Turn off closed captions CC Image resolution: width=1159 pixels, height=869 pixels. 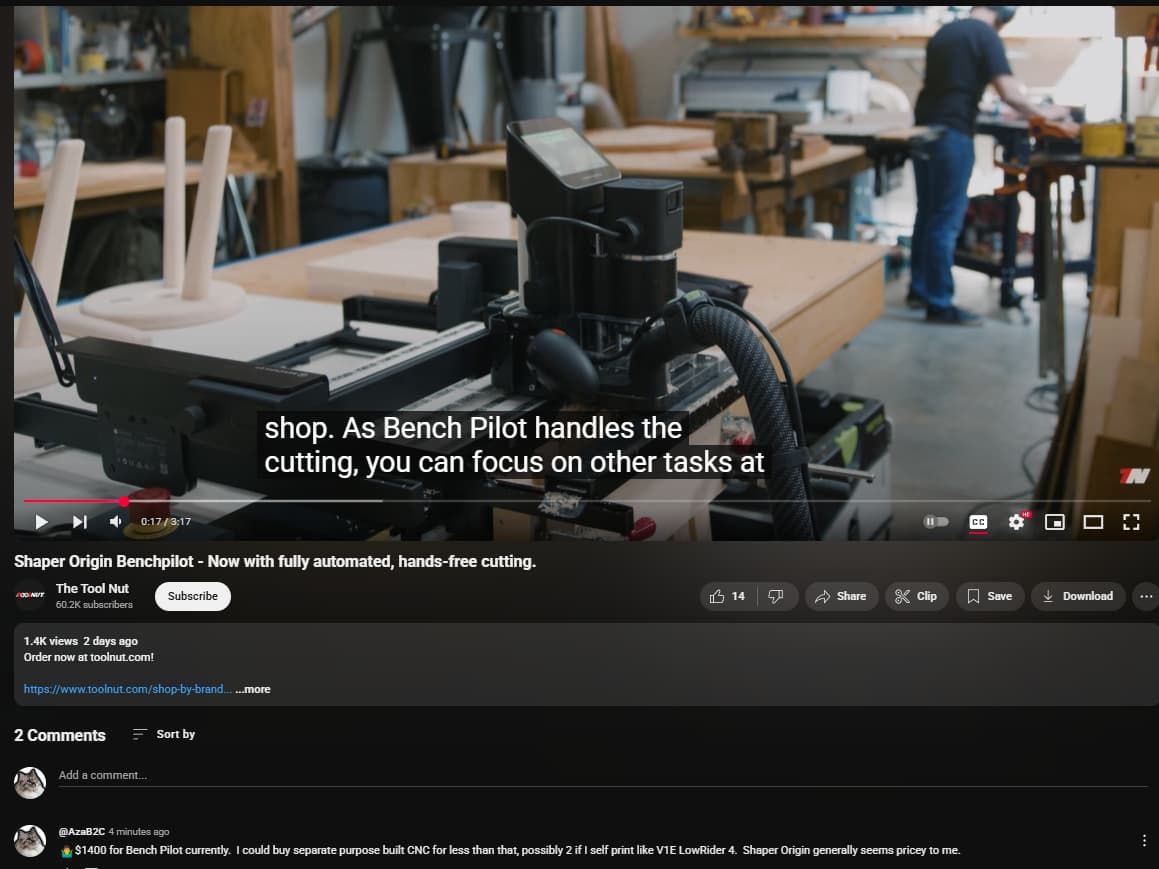(978, 522)
